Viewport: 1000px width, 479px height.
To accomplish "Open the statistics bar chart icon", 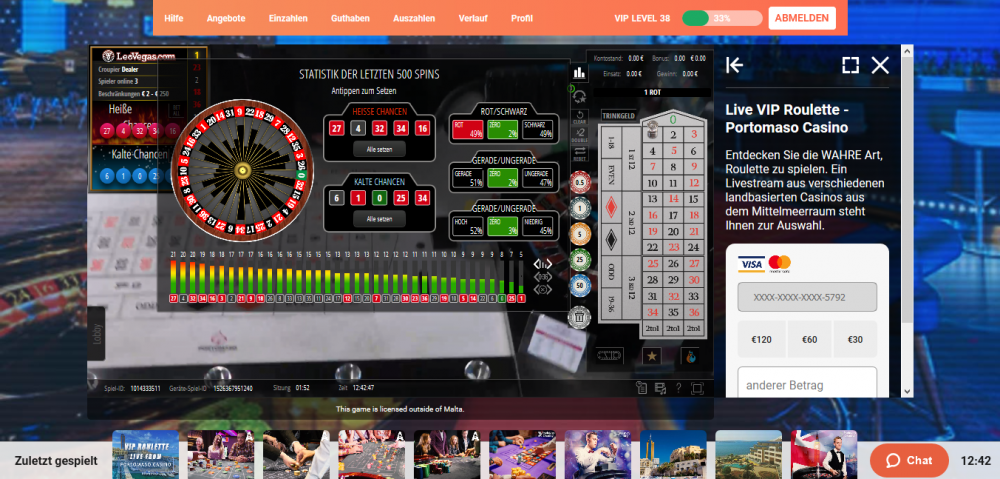I will 579,72.
